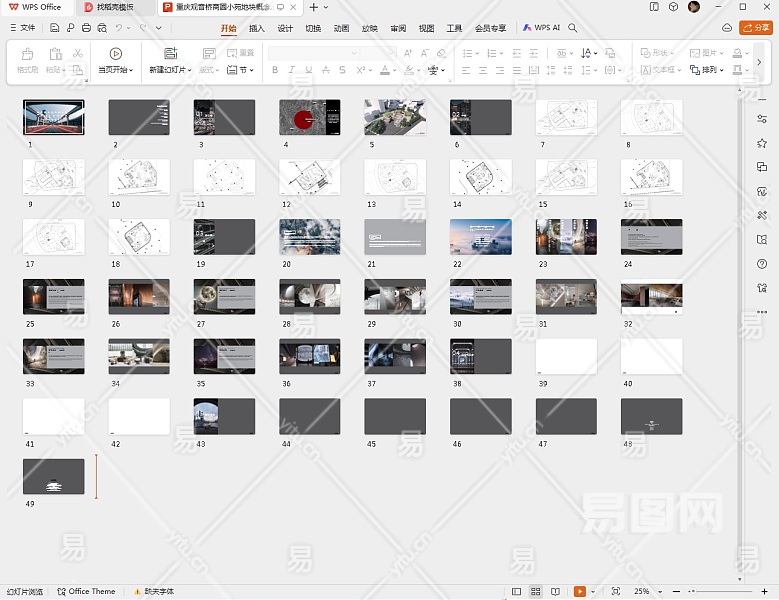The image size is (779, 600).
Task: Click the orange 分享 share button
Action: (755, 28)
